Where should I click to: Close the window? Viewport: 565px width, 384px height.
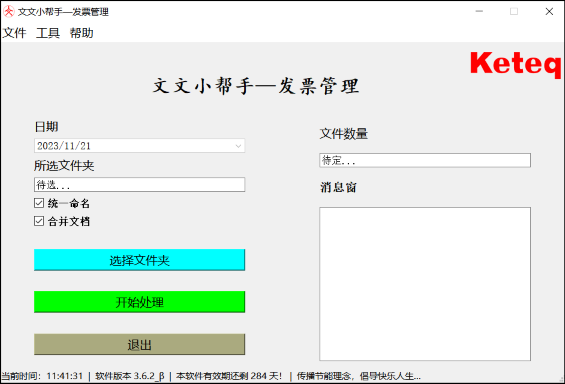[x=549, y=12]
